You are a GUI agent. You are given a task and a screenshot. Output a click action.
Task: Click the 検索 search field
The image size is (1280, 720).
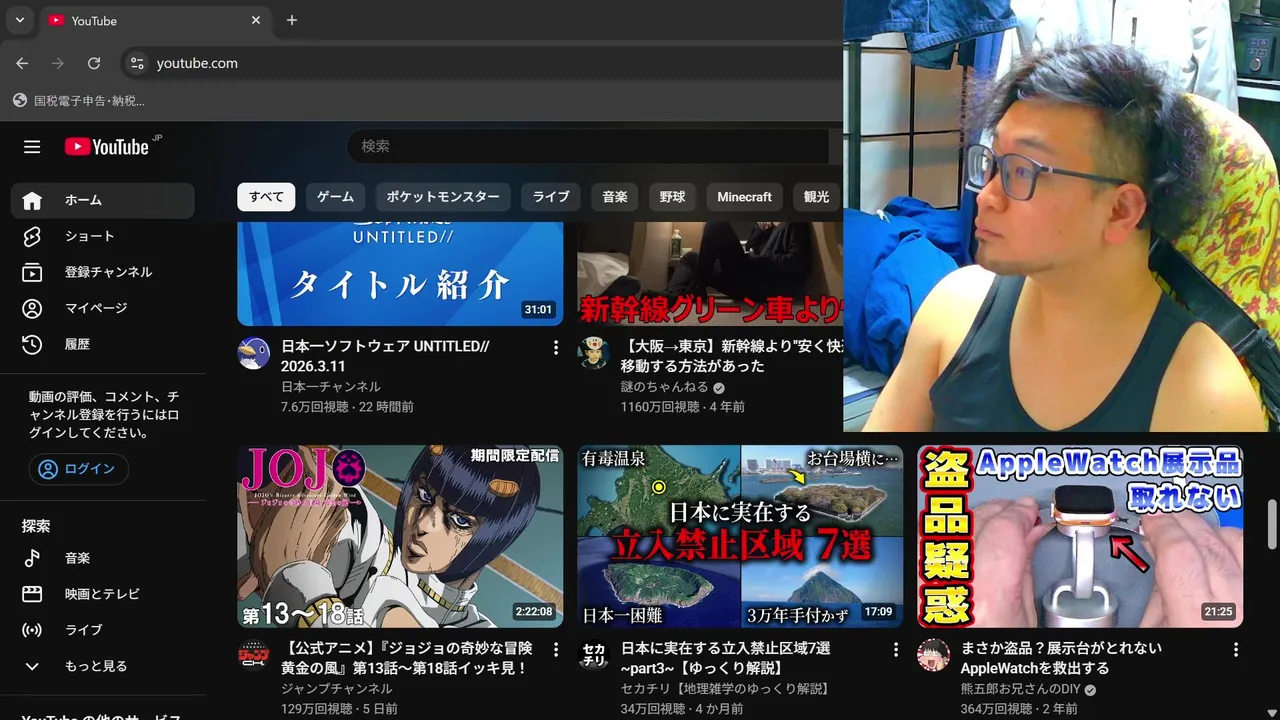(x=590, y=146)
